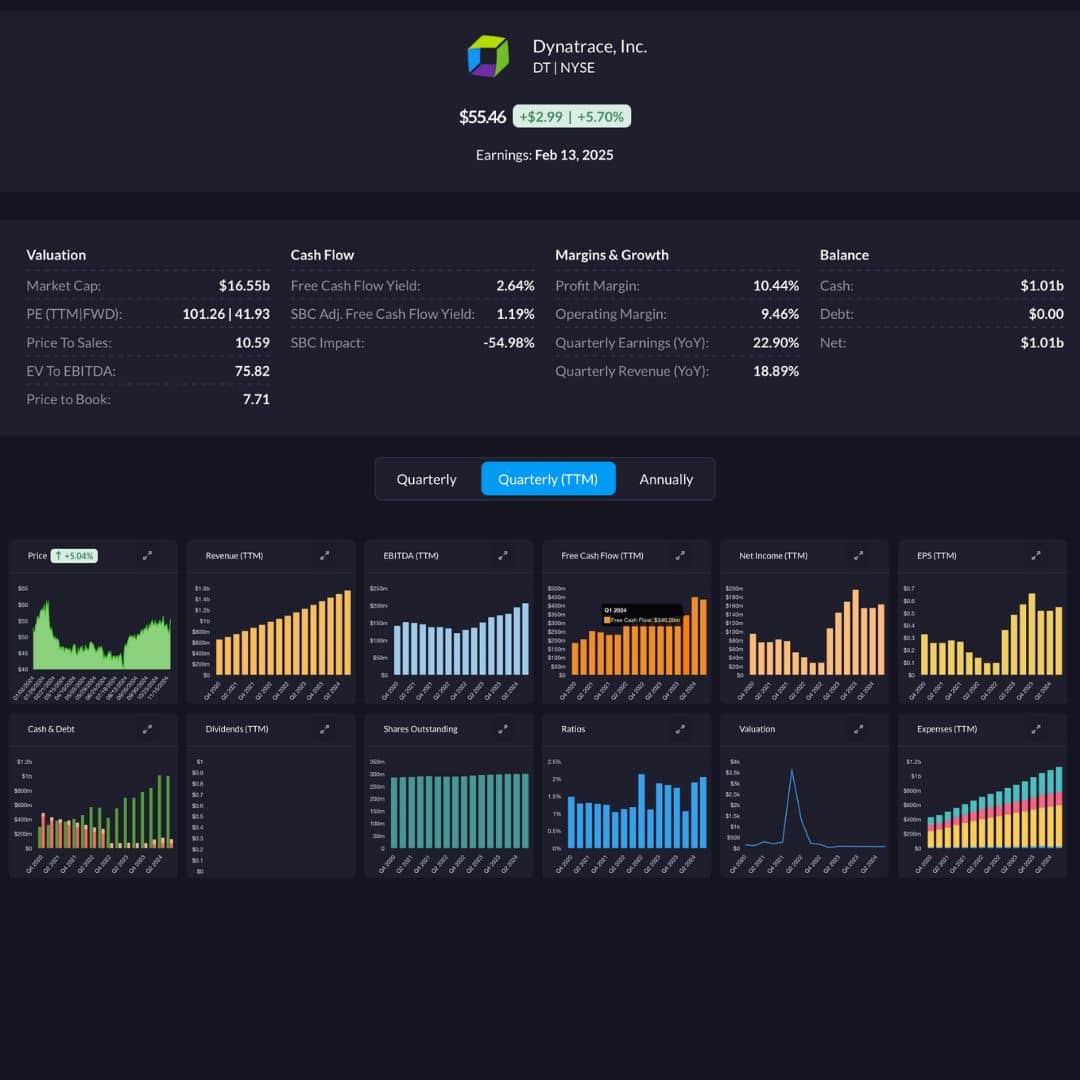
Task: Click the Dynatrace, Inc. company name
Action: click(590, 46)
